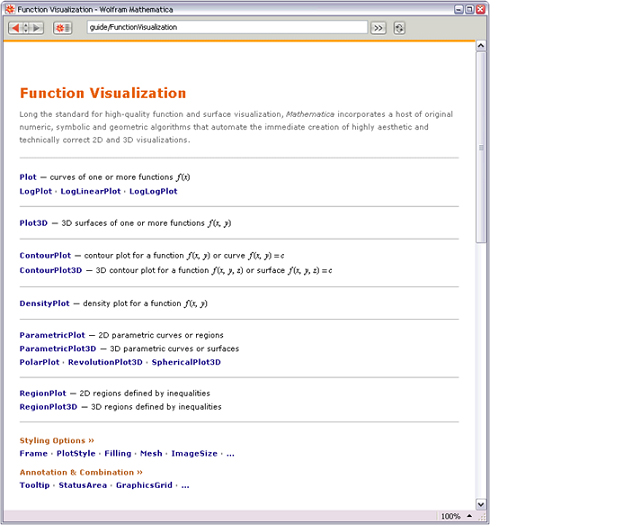Open the RegionPlot link

tap(43, 393)
